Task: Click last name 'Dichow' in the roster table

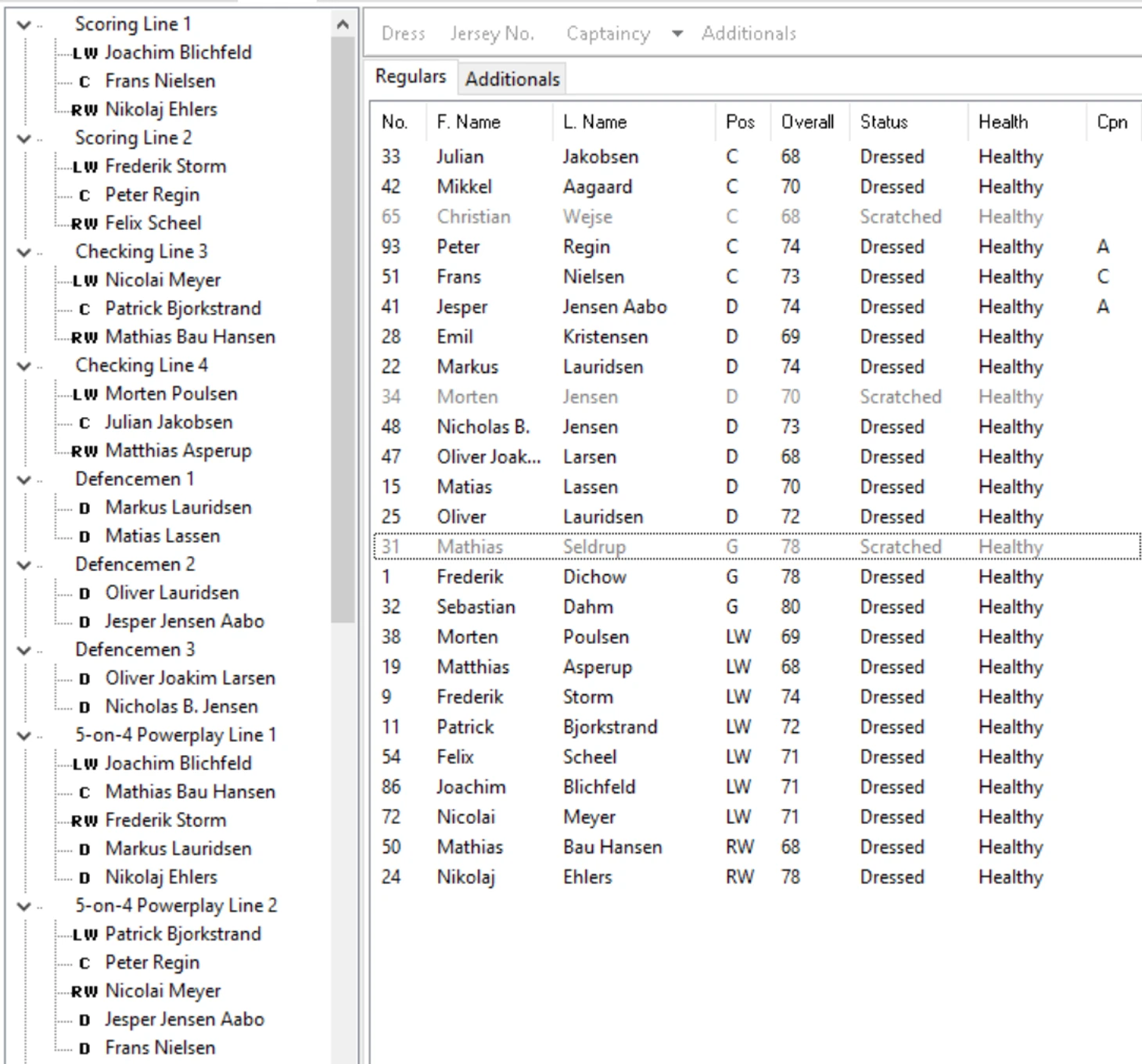Action: (x=594, y=577)
